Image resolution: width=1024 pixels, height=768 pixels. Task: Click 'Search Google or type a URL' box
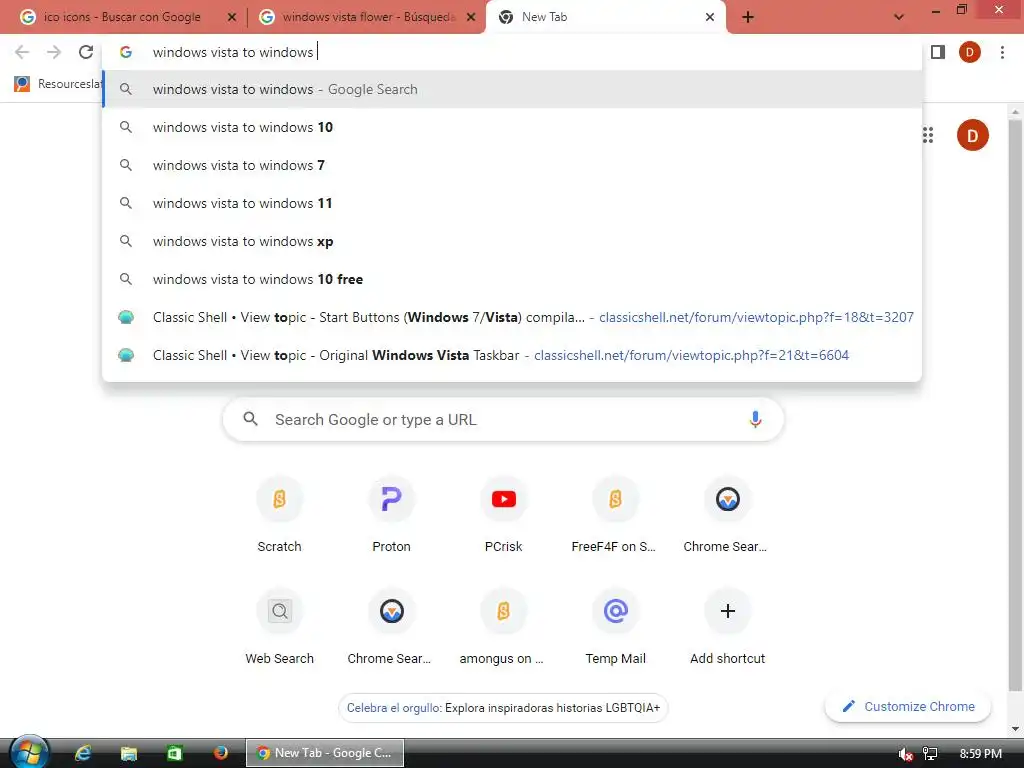pyautogui.click(x=504, y=419)
